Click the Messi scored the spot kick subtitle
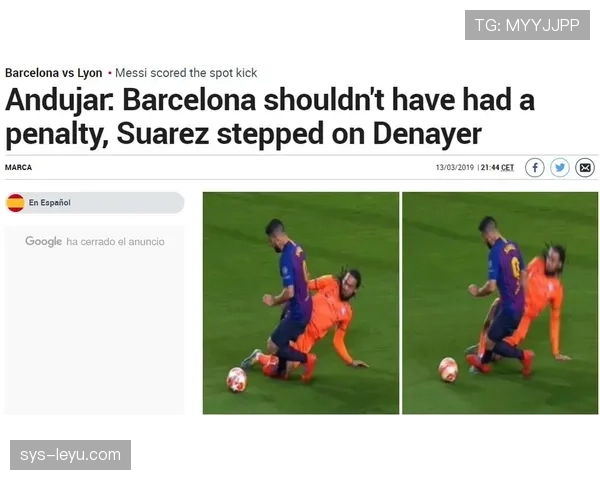600x480 pixels. (186, 73)
